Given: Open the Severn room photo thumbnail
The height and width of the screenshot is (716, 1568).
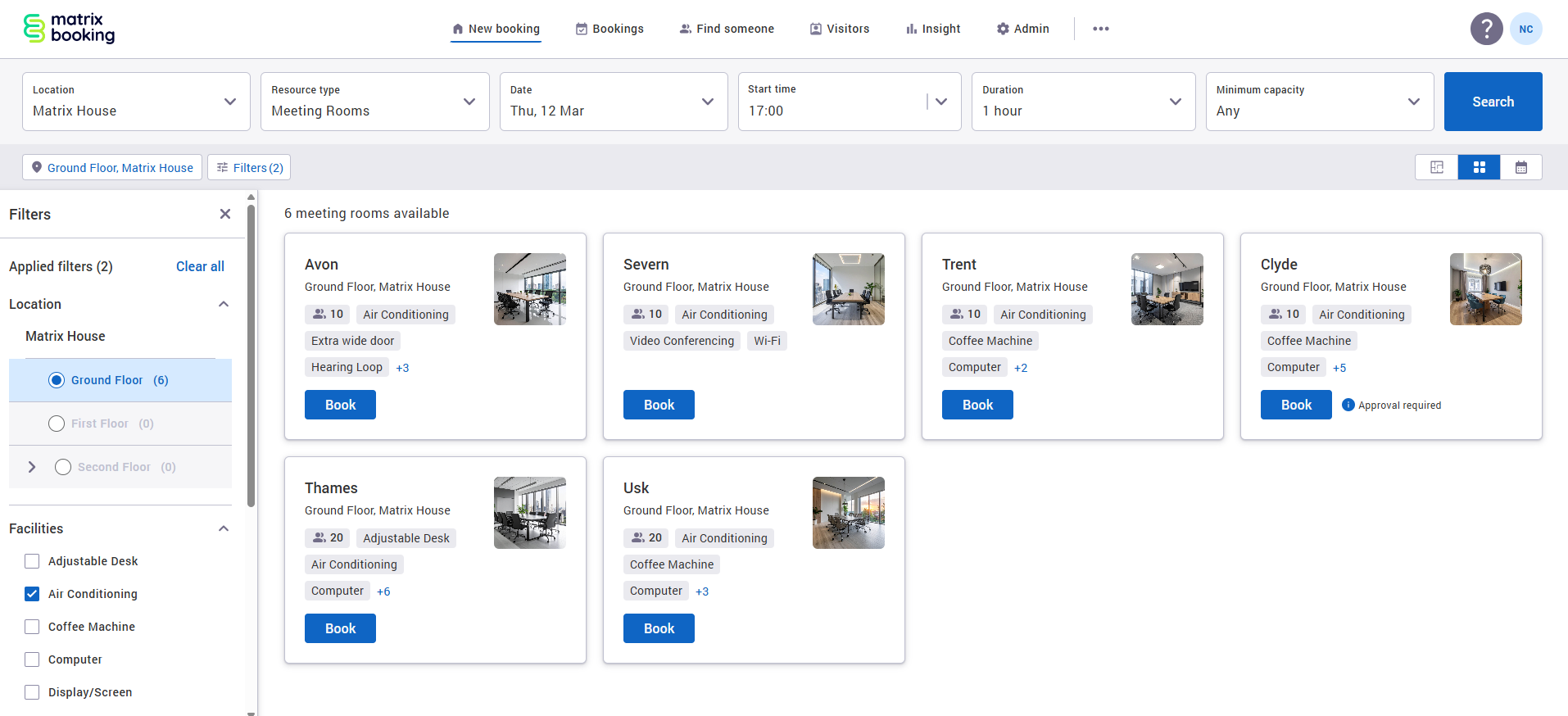Looking at the screenshot, I should pyautogui.click(x=848, y=289).
